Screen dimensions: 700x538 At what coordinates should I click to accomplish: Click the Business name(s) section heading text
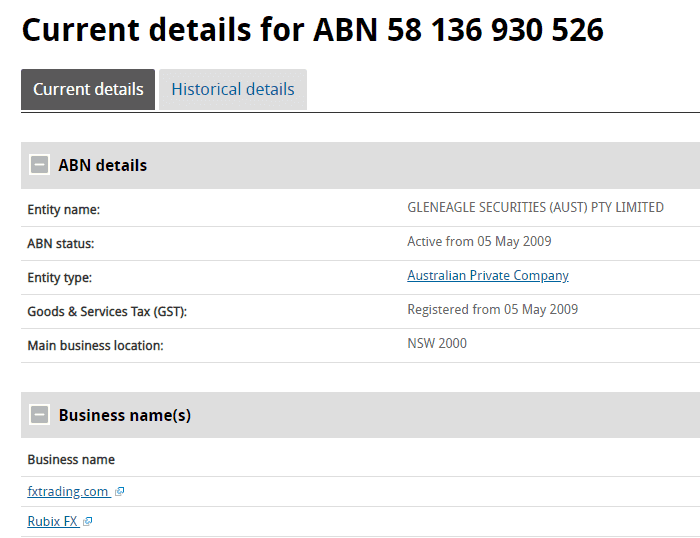[x=124, y=415]
